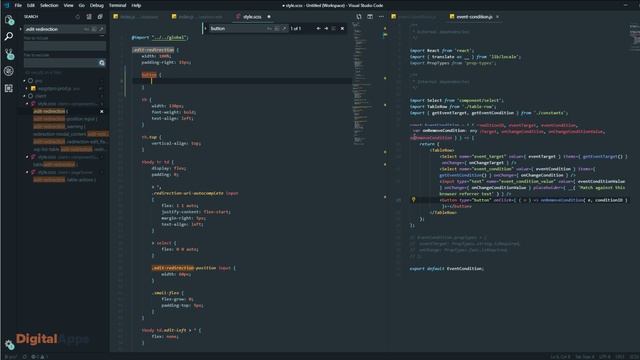Switch to the event-condition.js tab
This screenshot has height=360, width=640.
pos(474,17)
